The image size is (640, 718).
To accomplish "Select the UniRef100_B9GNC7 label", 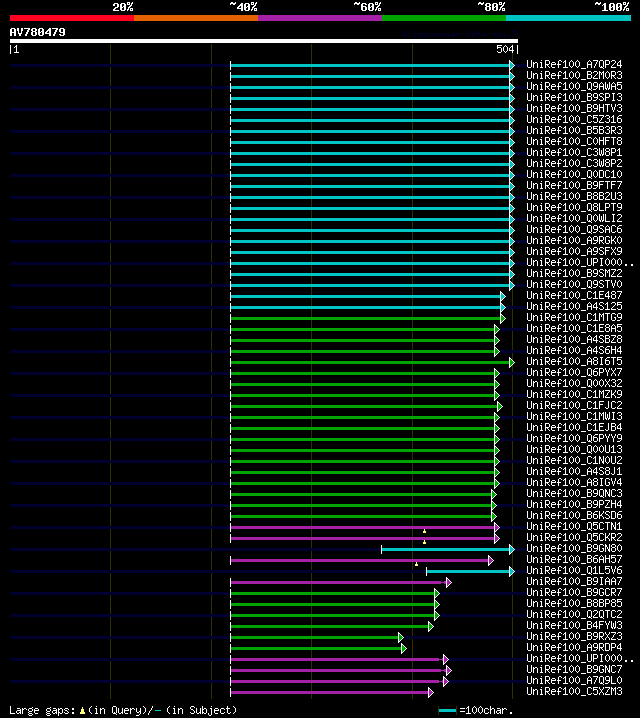I will pos(574,669).
